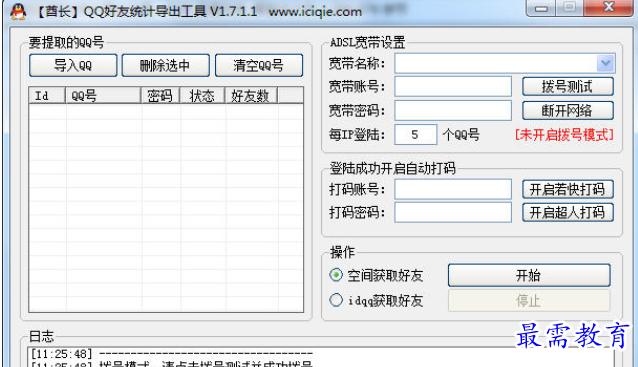This screenshot has width=638, height=367.
Task: Click the 宽带账号 input field
Action: point(453,86)
